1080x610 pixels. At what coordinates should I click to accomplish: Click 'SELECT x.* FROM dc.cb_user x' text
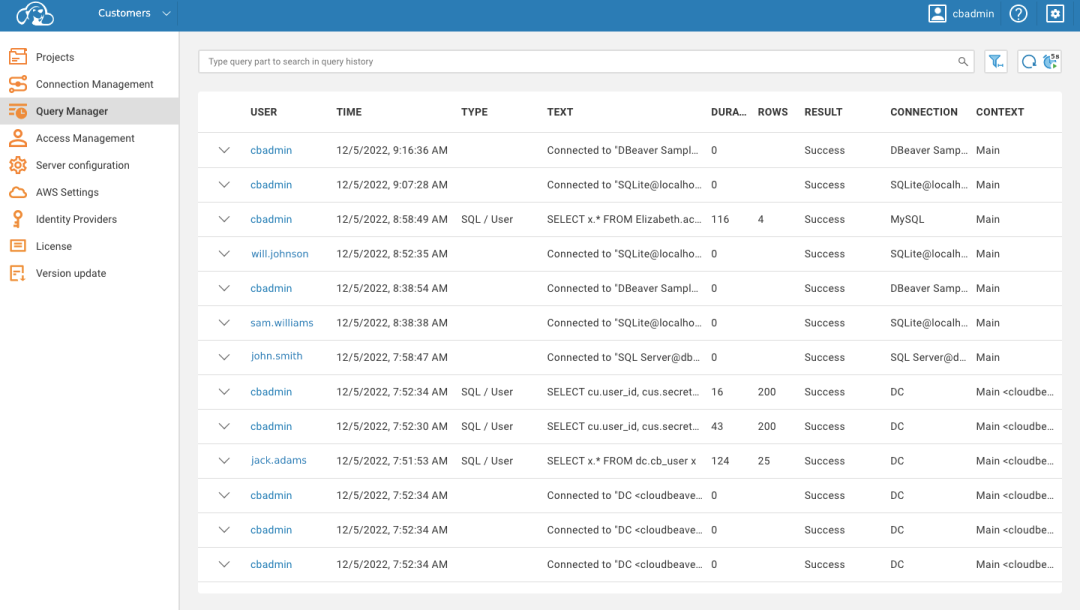(x=621, y=461)
